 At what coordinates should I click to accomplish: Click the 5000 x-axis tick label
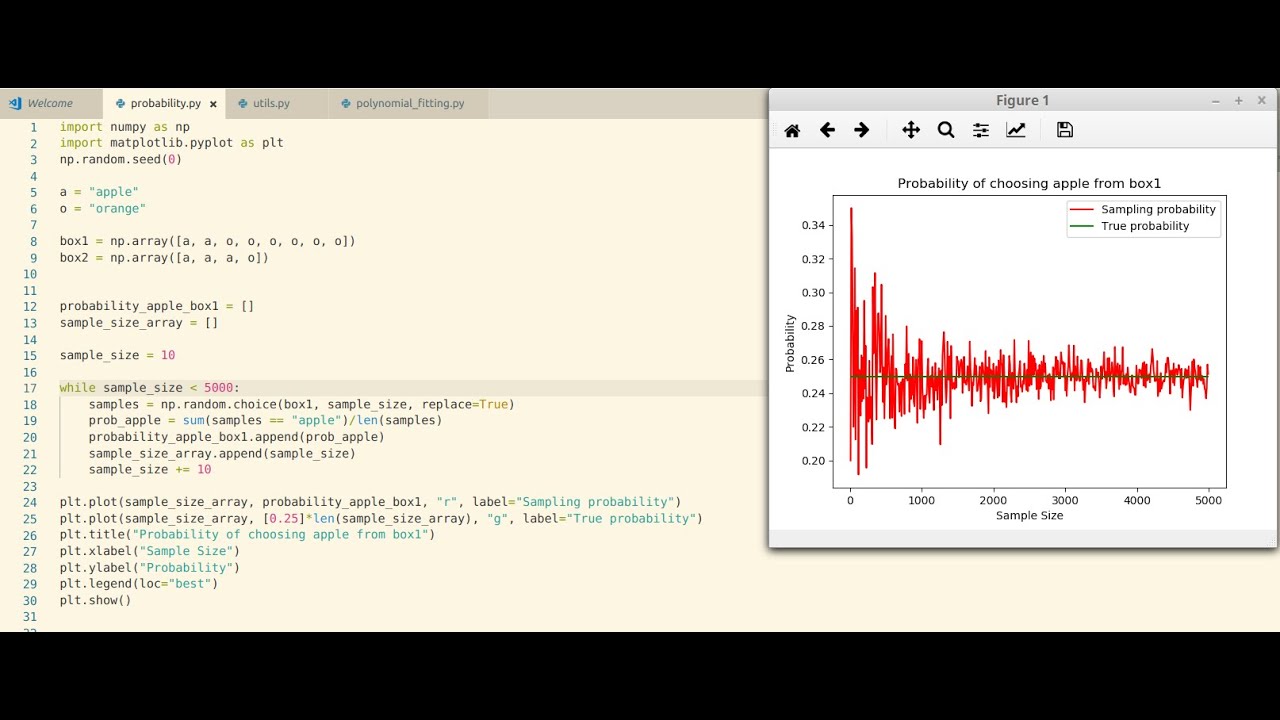click(x=1208, y=501)
